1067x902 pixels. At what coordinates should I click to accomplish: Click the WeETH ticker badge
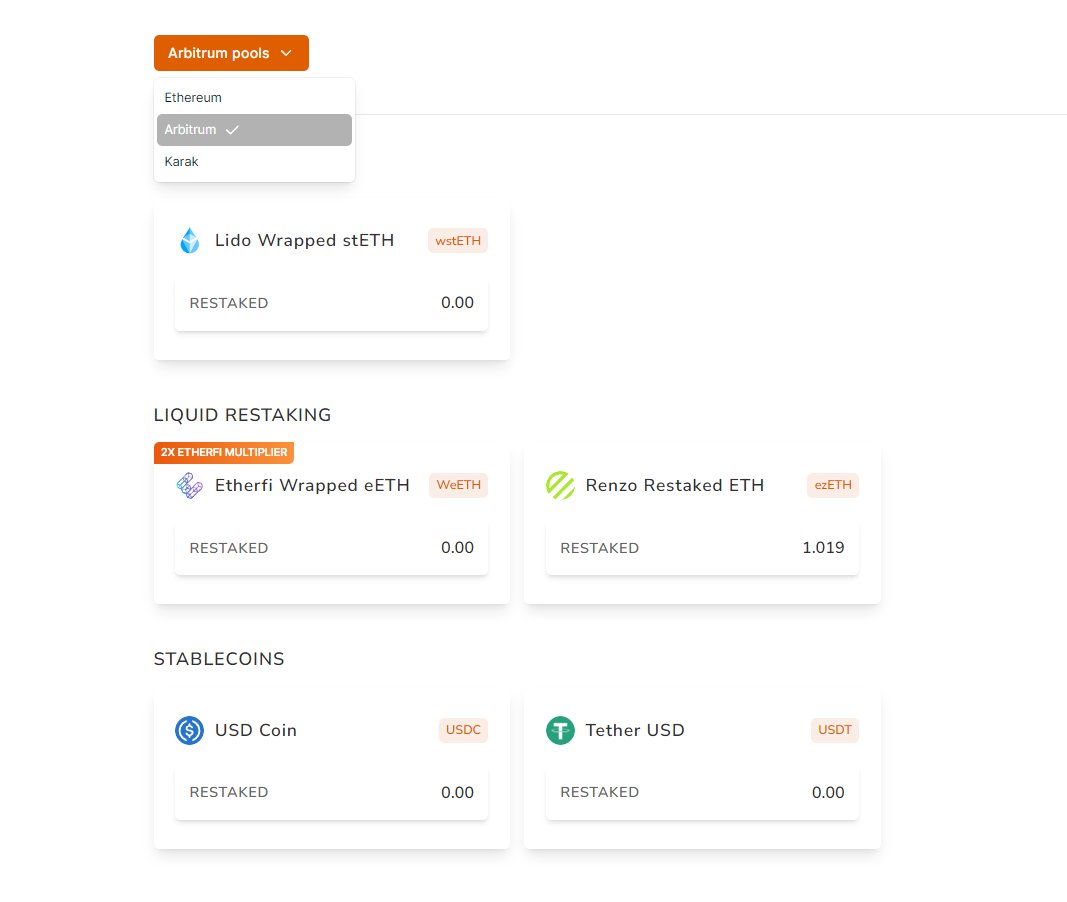[459, 485]
